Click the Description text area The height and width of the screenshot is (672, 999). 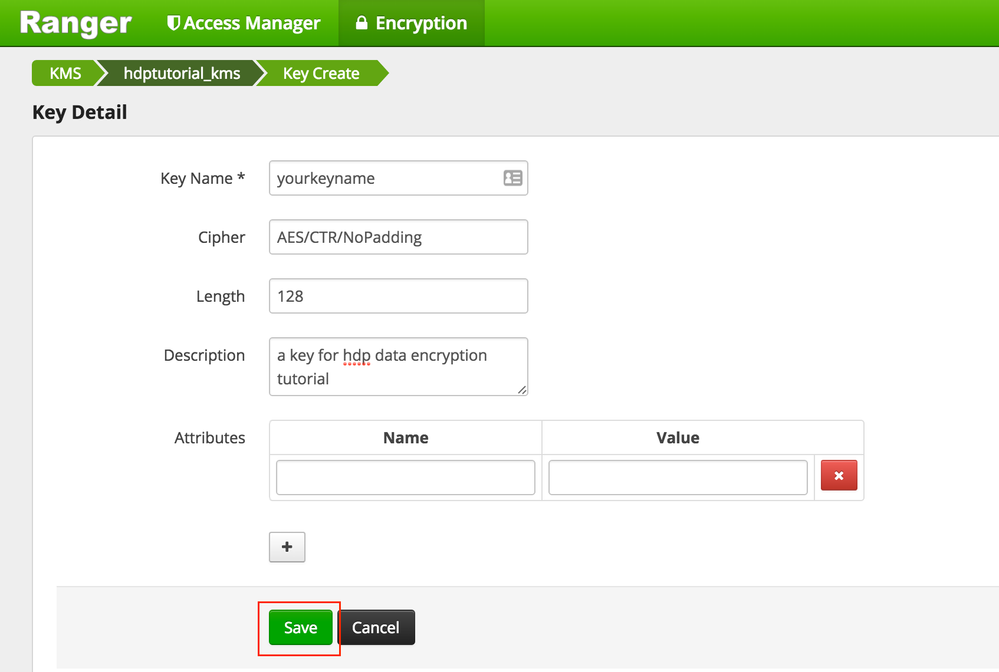pos(398,366)
